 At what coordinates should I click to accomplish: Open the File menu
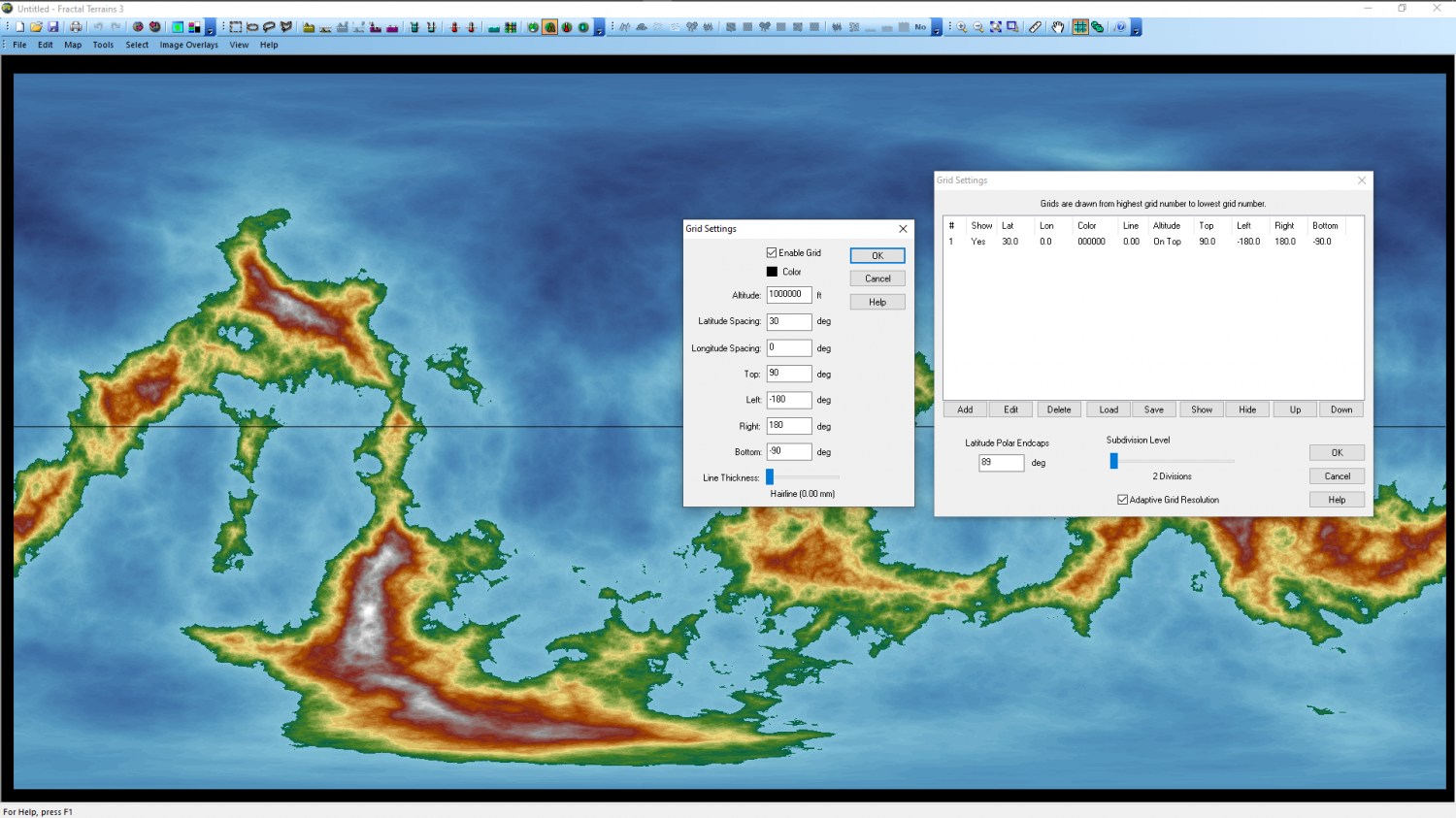19,45
